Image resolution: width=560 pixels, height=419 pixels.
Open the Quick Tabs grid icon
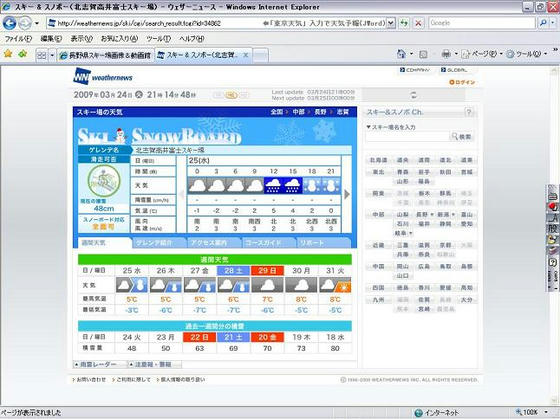[x=42, y=55]
